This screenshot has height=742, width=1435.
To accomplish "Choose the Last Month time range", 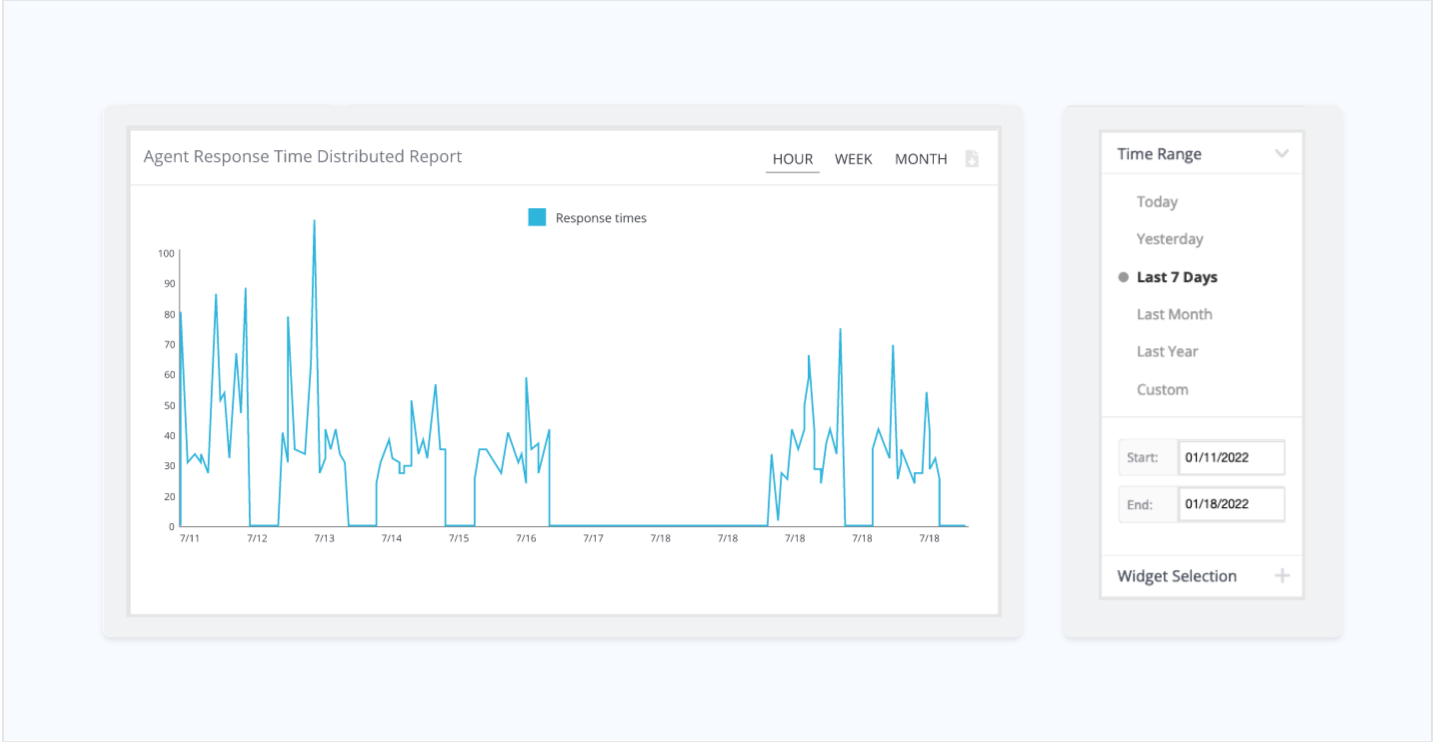I will pyautogui.click(x=1173, y=314).
